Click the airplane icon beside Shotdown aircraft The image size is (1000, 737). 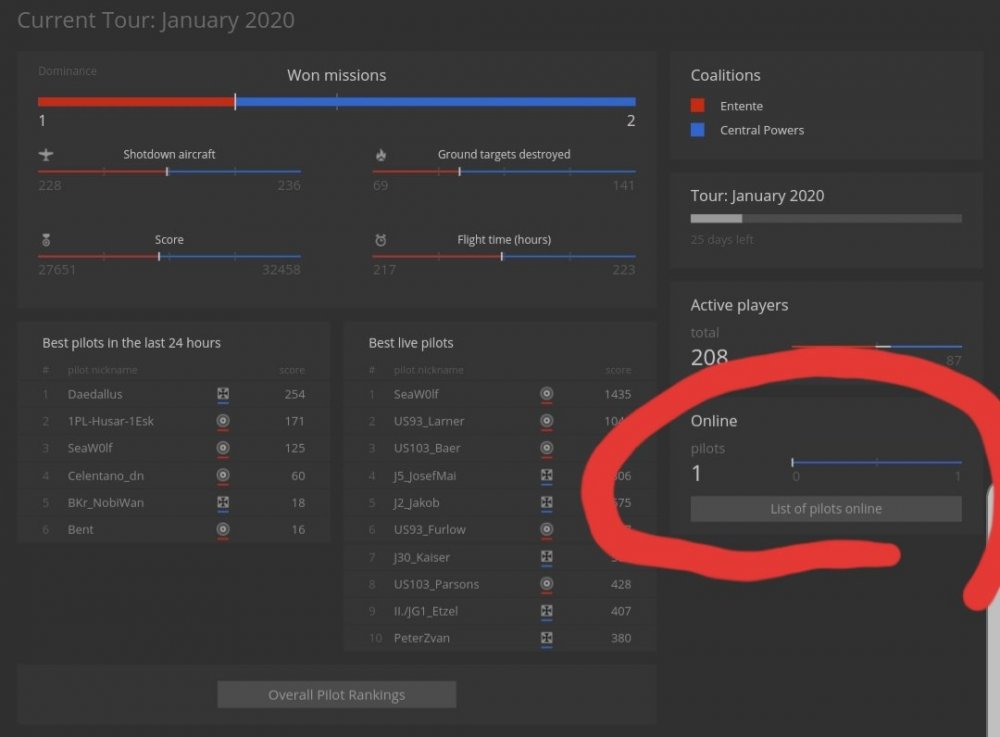[x=45, y=155]
